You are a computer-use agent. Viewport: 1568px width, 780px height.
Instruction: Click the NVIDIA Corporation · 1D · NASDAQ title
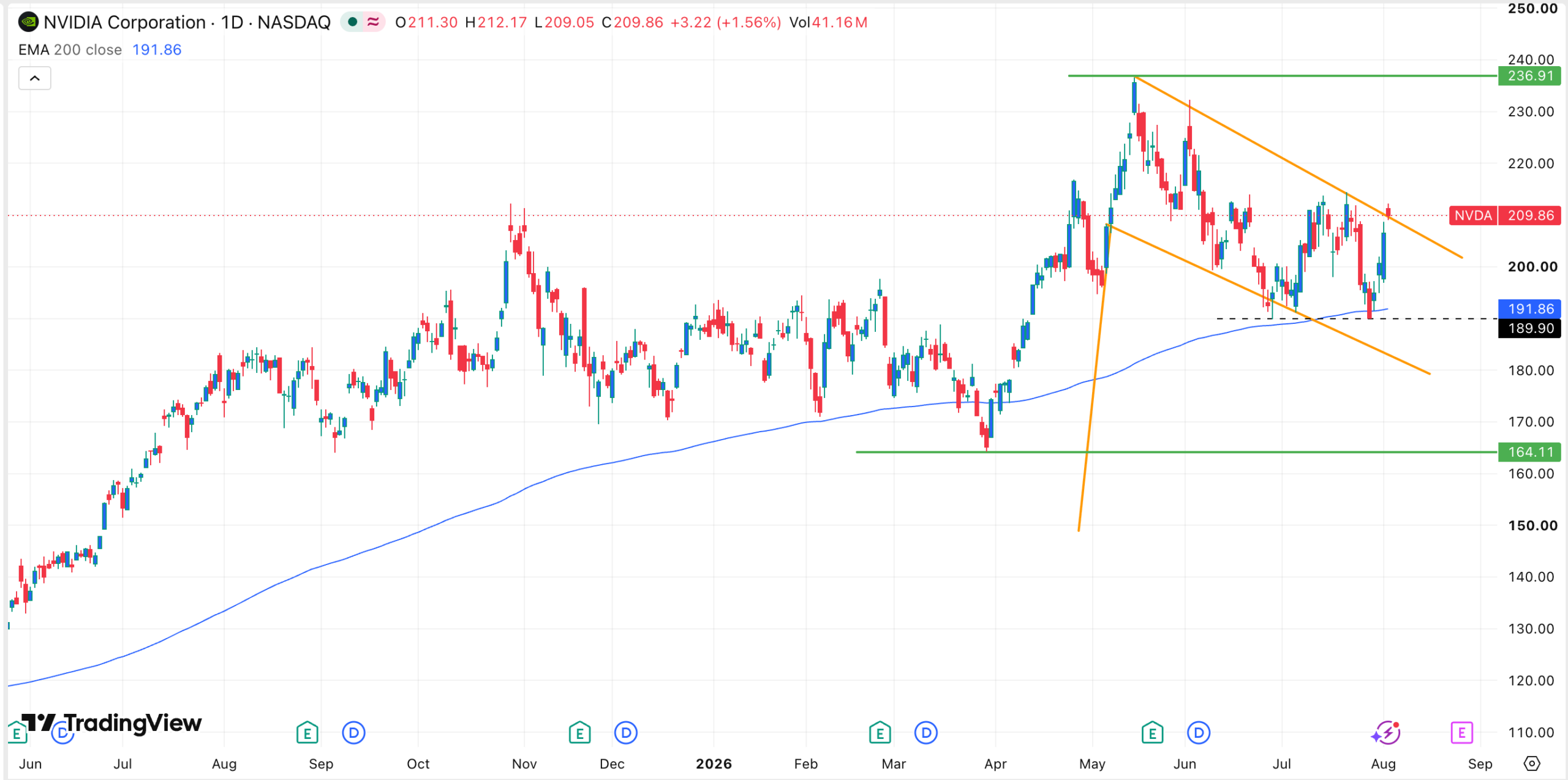pos(187,23)
